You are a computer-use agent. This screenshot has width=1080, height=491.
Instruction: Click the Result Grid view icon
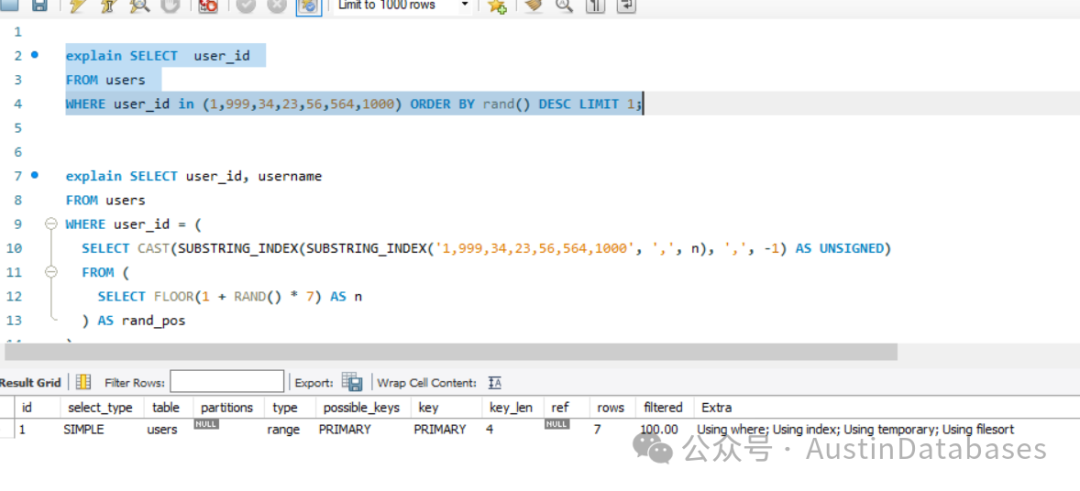click(83, 382)
